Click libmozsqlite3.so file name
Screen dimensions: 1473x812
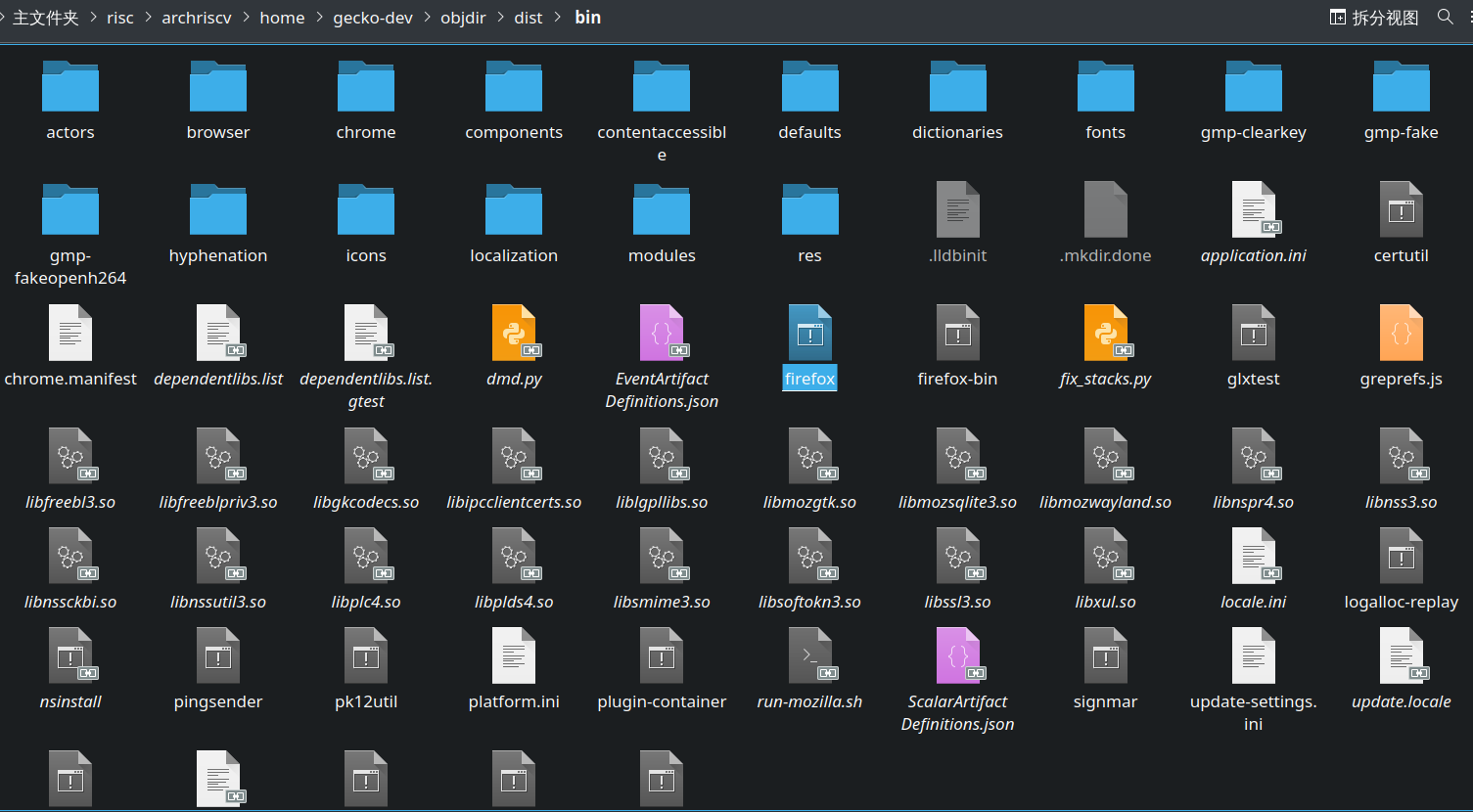coord(957,502)
